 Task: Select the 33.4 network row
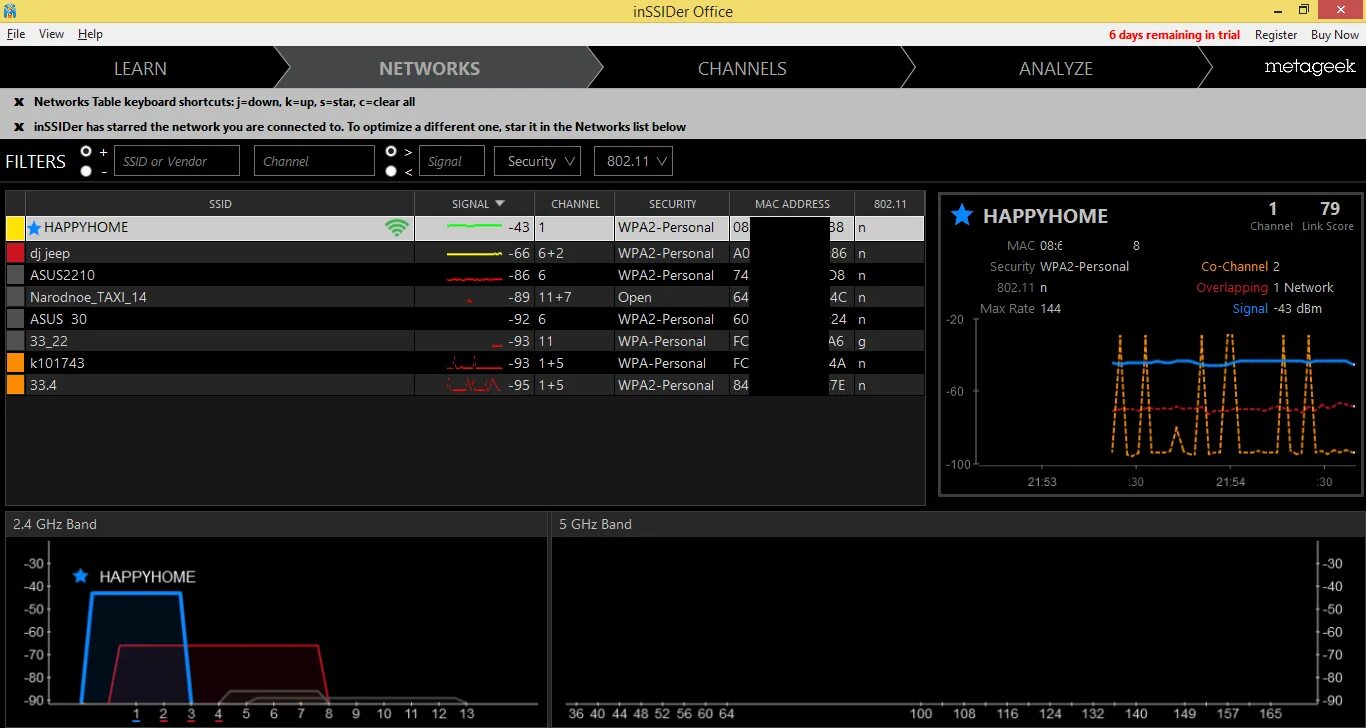point(465,385)
